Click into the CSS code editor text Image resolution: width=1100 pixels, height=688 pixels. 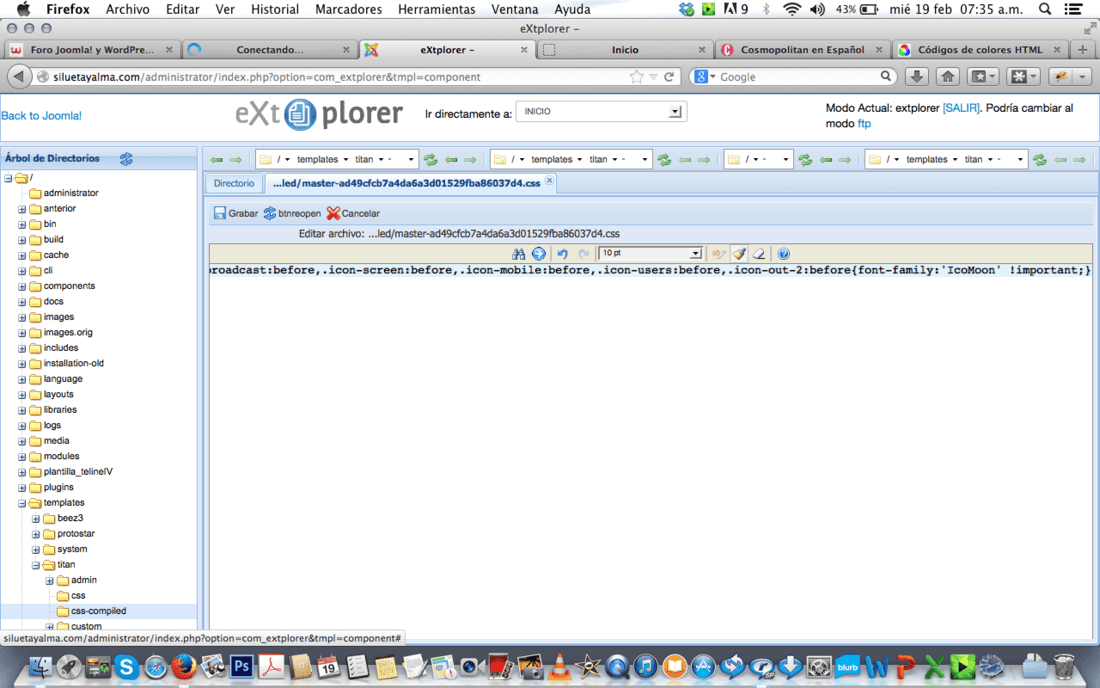[650, 270]
